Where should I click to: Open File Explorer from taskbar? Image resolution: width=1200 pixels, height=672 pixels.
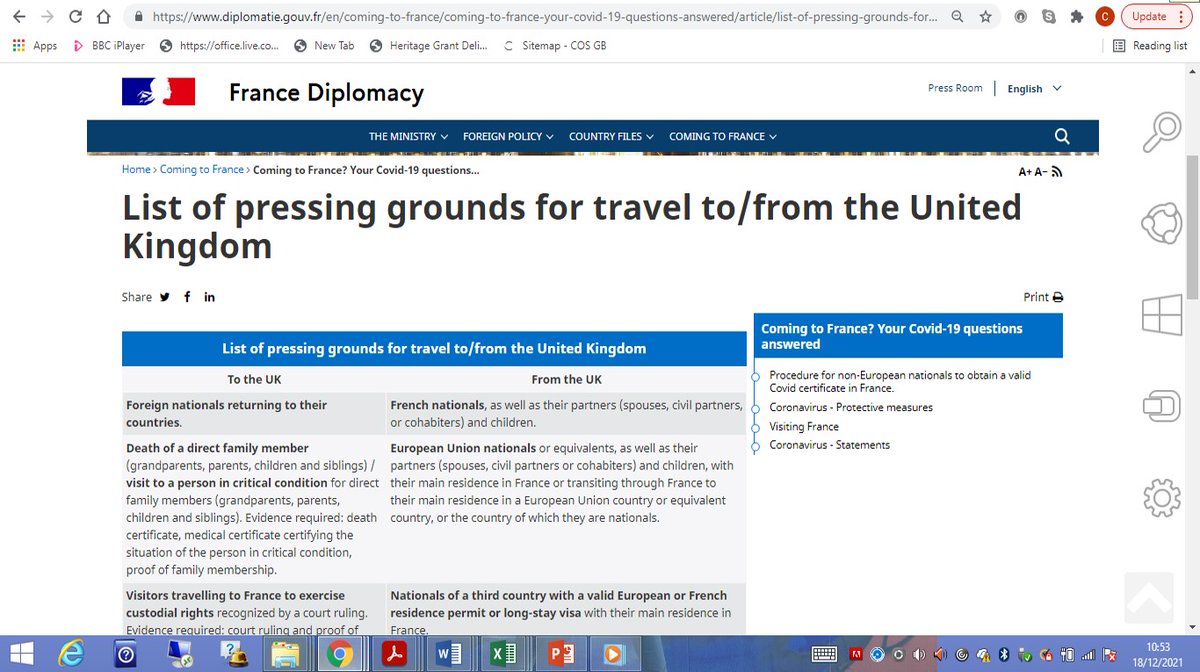pos(285,654)
